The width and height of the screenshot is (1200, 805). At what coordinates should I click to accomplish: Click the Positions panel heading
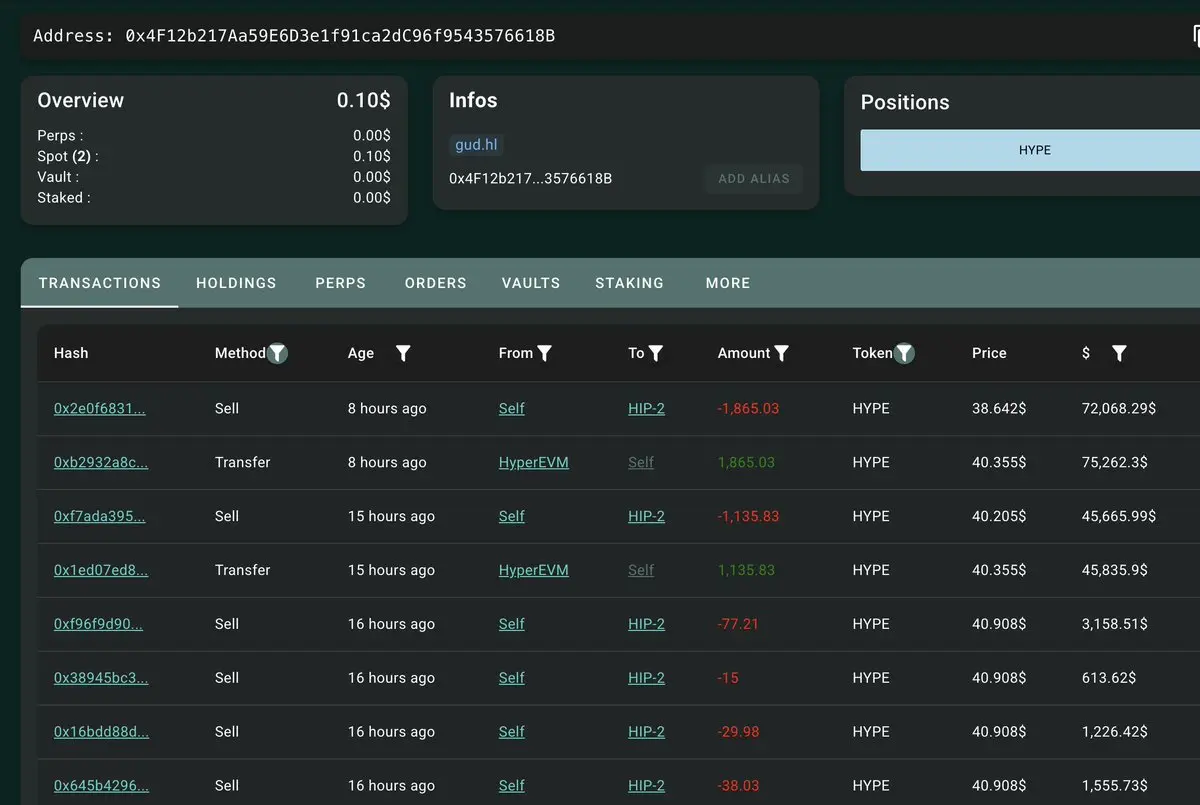tap(905, 102)
